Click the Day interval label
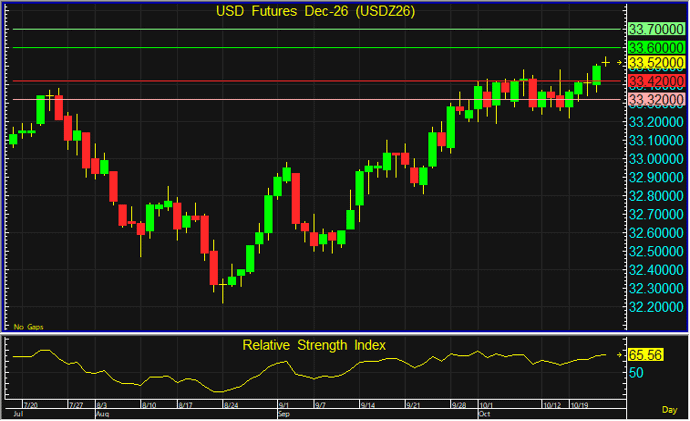Screen dimensions: 690x421 669,410
